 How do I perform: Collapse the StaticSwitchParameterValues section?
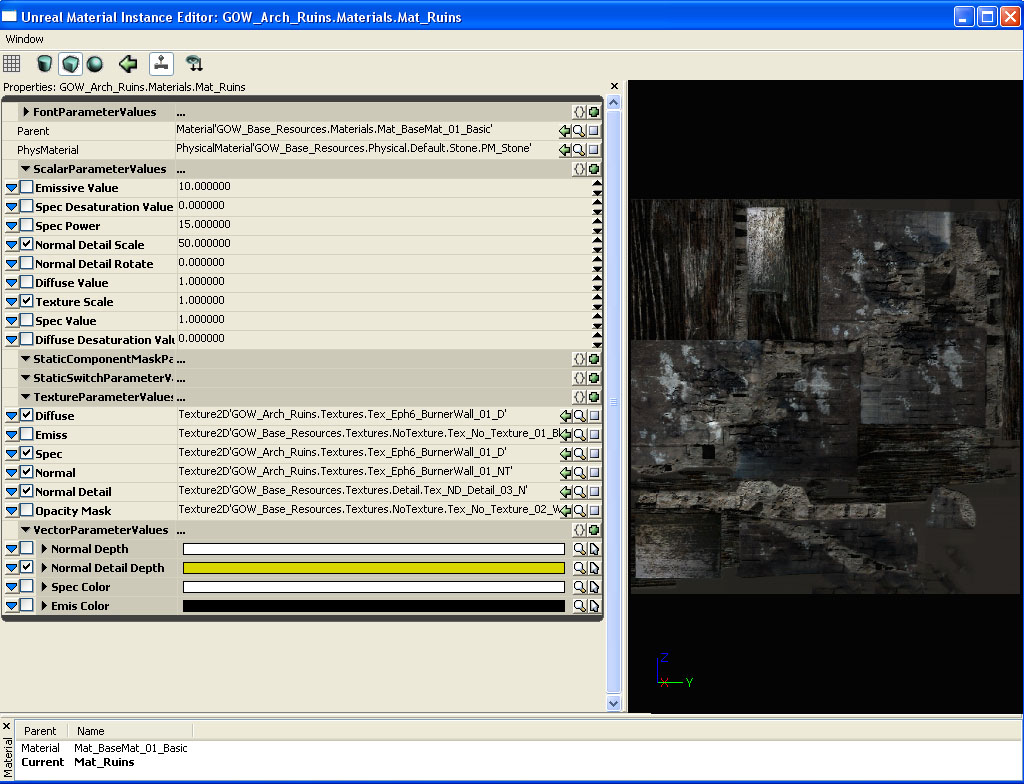[25, 378]
